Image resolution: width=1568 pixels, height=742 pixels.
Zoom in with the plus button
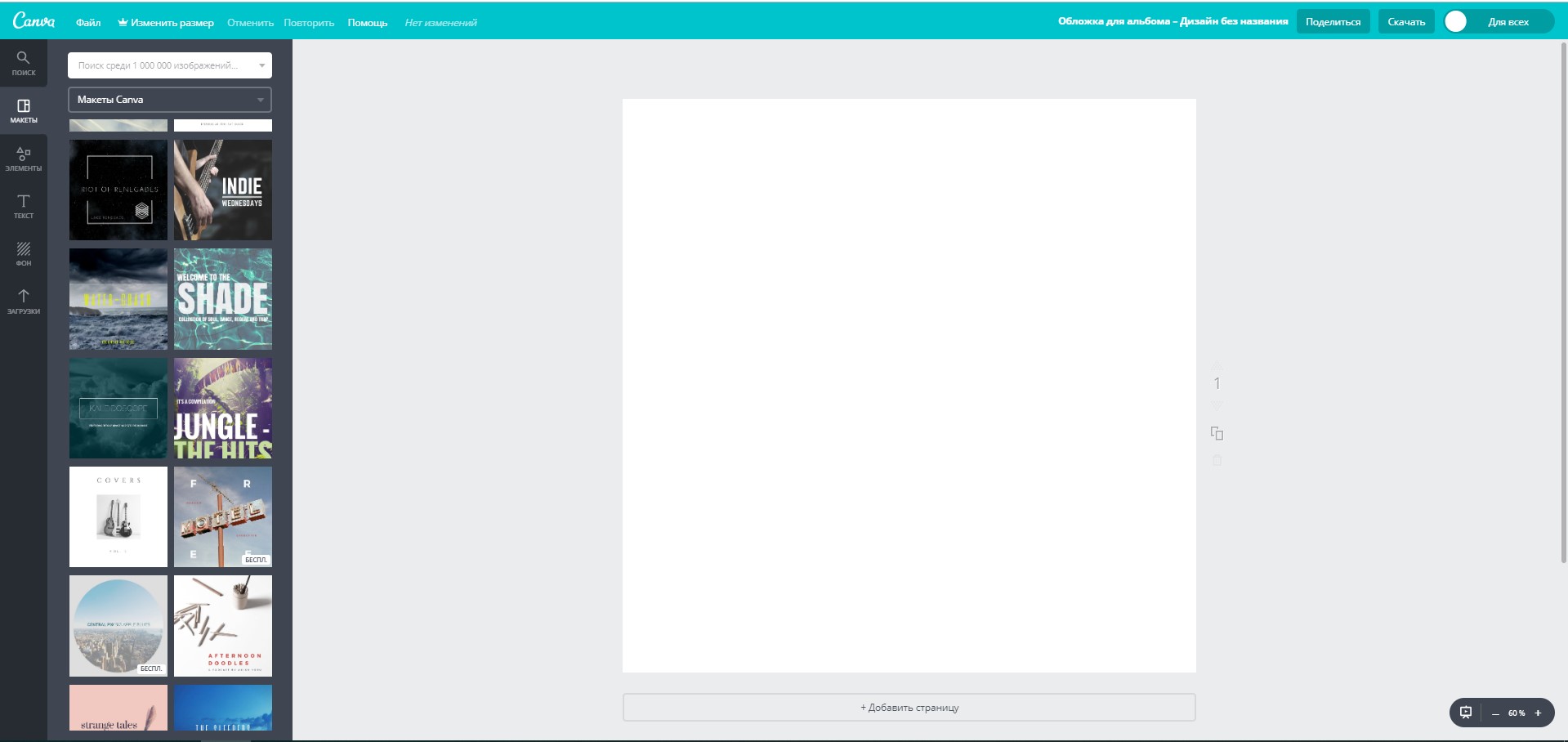[x=1538, y=713]
